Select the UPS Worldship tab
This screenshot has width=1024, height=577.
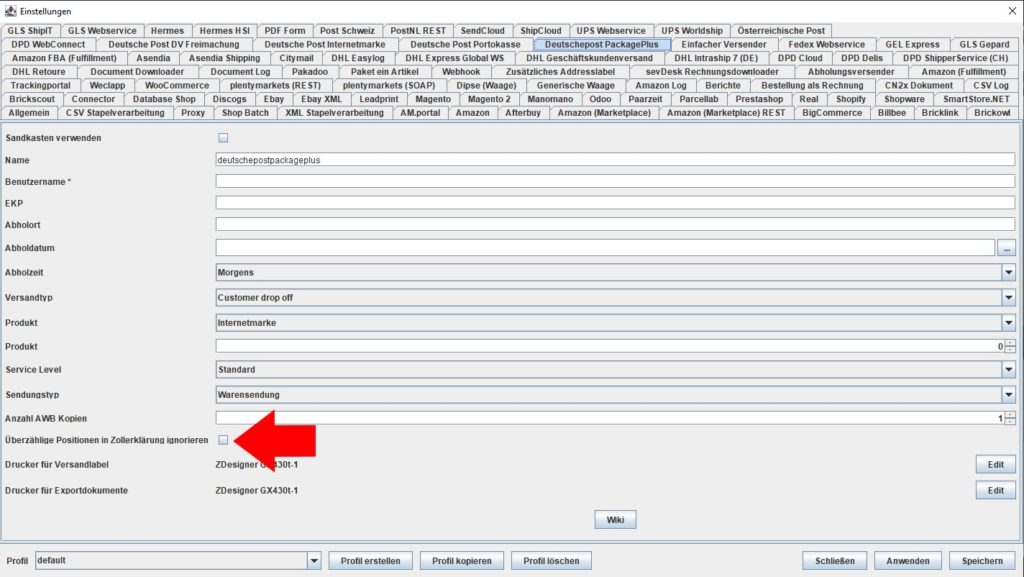point(692,31)
